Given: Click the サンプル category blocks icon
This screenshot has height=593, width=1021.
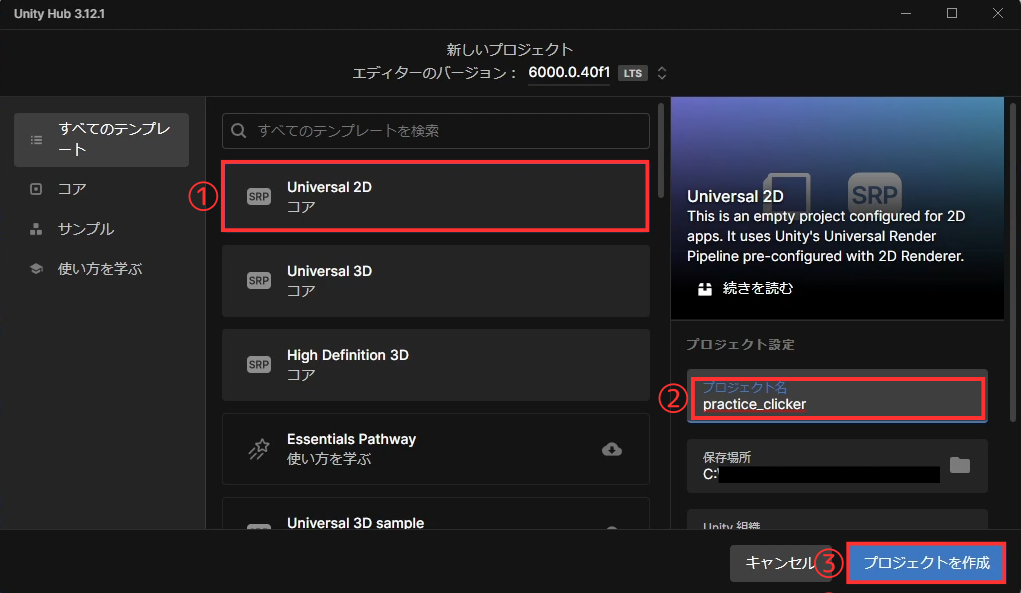Looking at the screenshot, I should point(36,229).
